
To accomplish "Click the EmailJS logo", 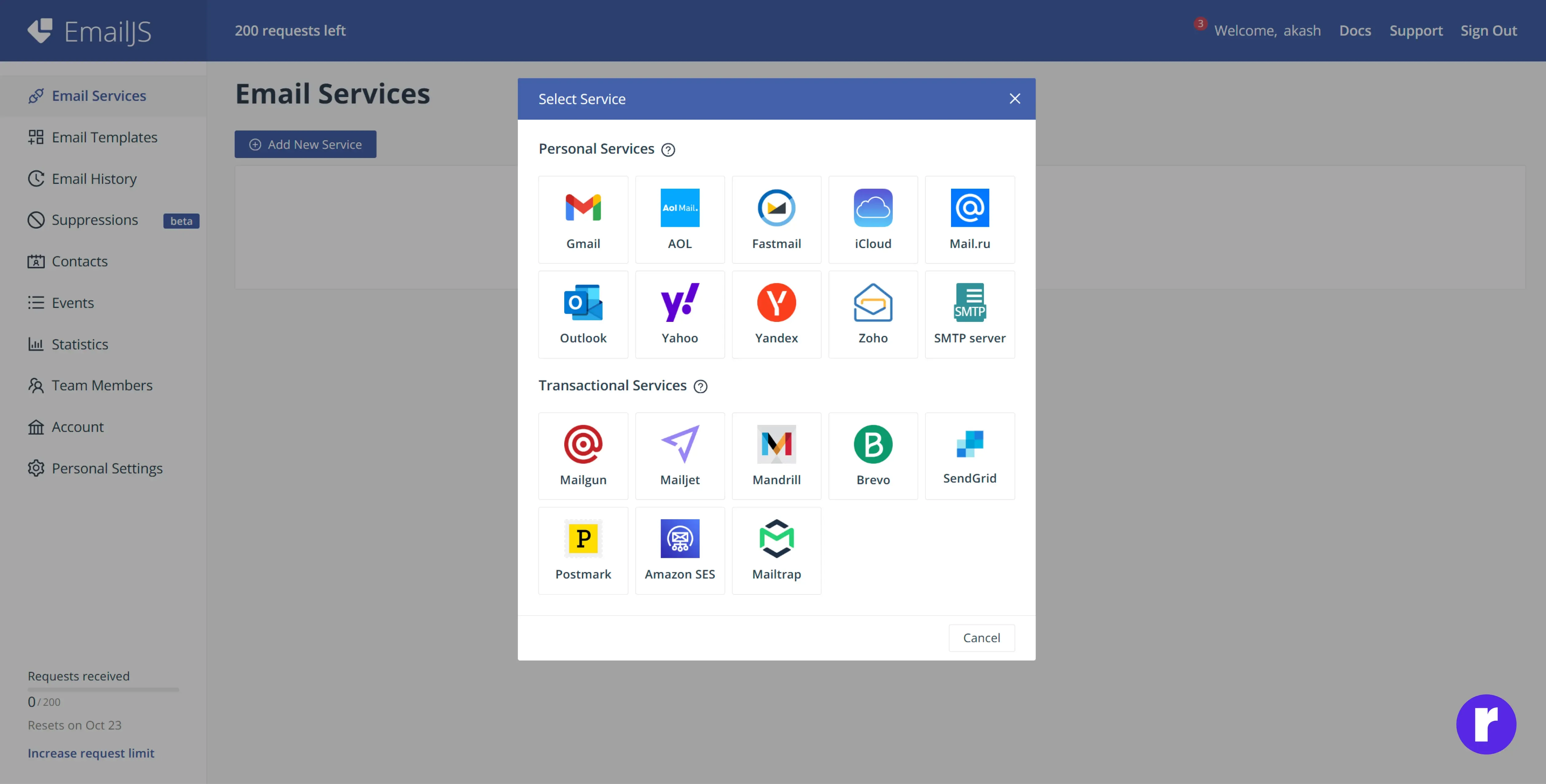I will 89,31.
